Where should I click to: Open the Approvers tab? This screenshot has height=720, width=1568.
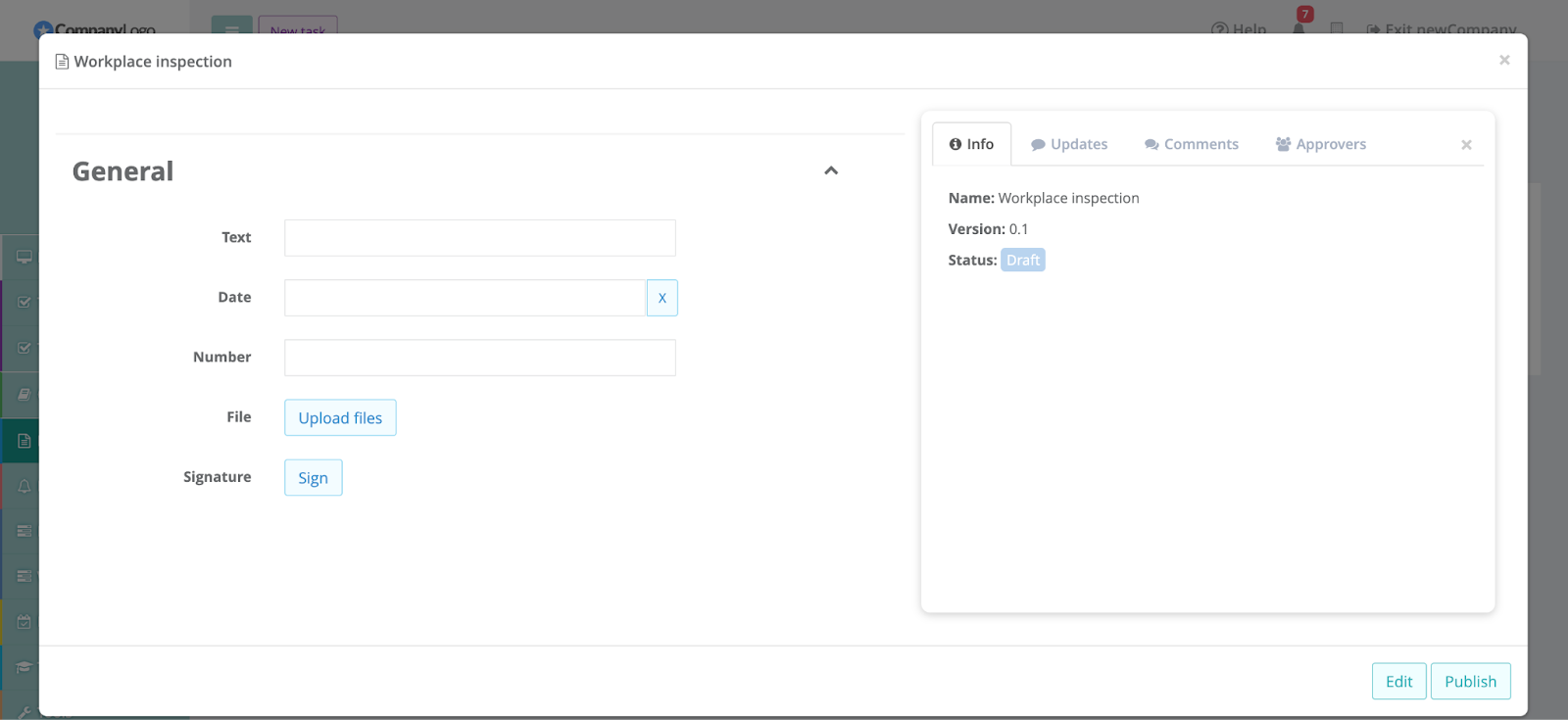(x=1321, y=144)
